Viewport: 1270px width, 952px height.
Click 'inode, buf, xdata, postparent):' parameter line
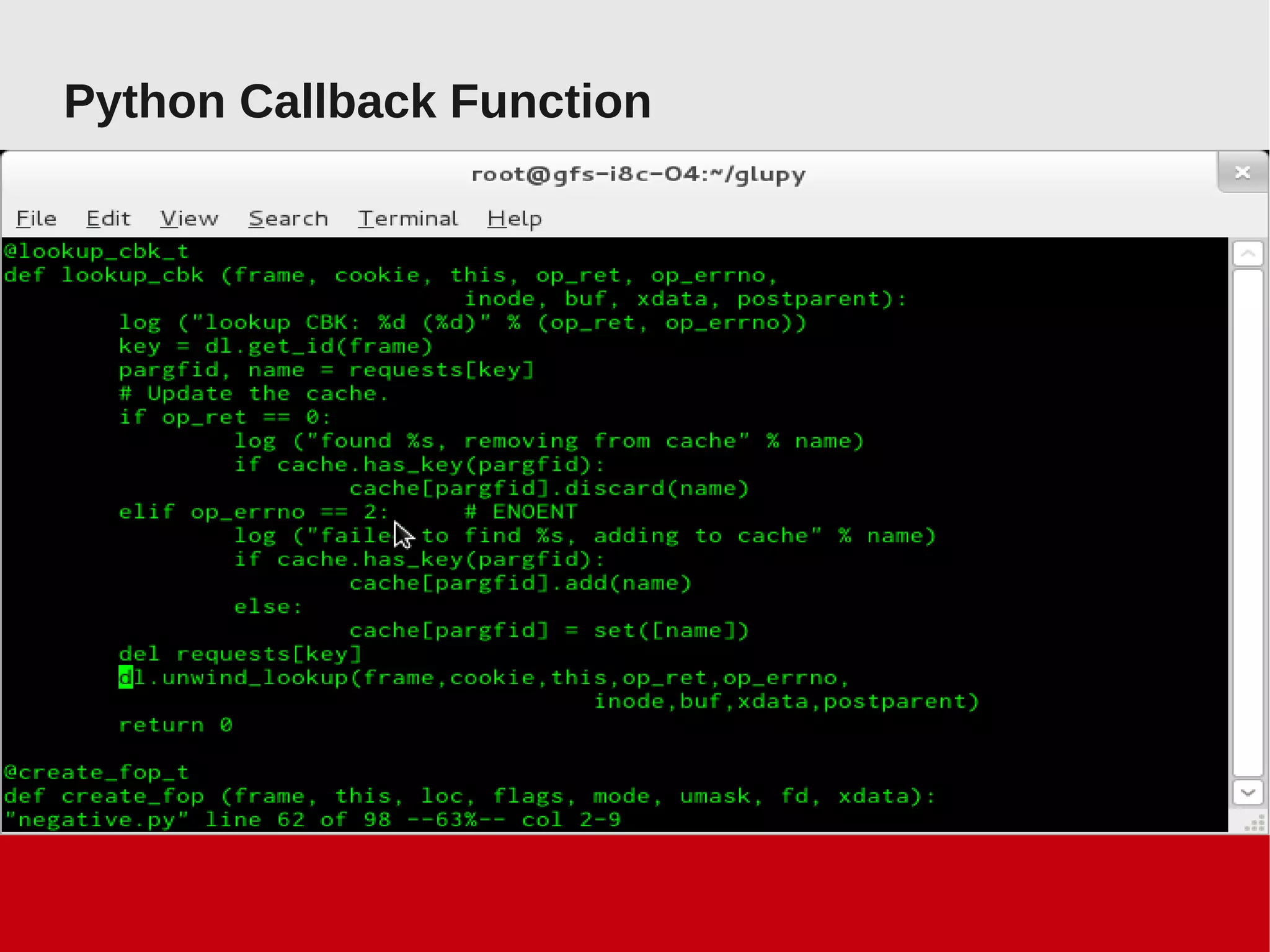pyautogui.click(x=686, y=299)
